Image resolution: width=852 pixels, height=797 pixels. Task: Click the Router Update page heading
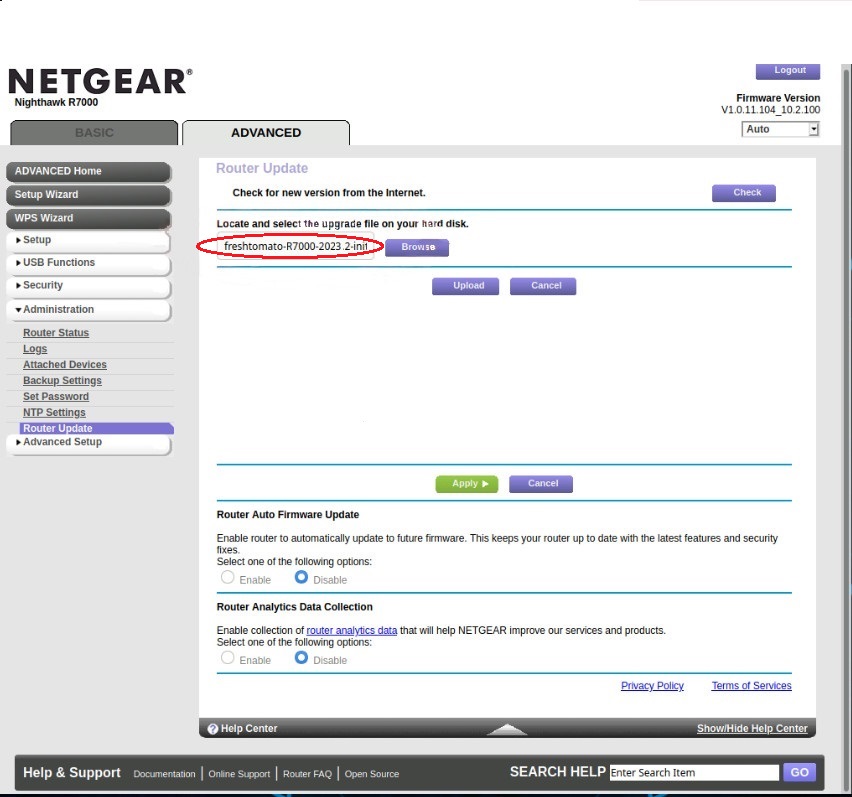[262, 168]
